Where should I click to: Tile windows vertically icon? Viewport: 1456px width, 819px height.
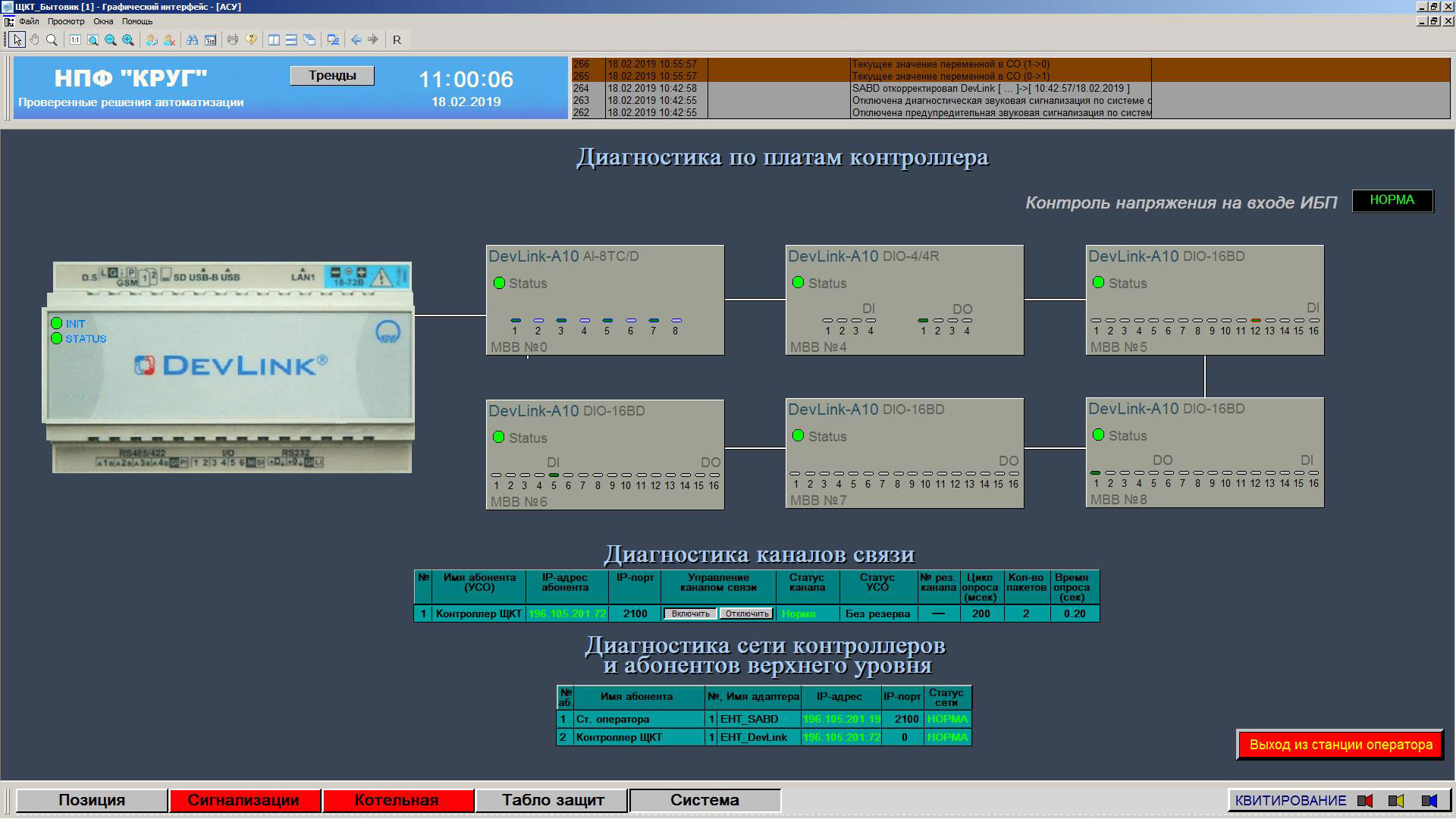[274, 39]
